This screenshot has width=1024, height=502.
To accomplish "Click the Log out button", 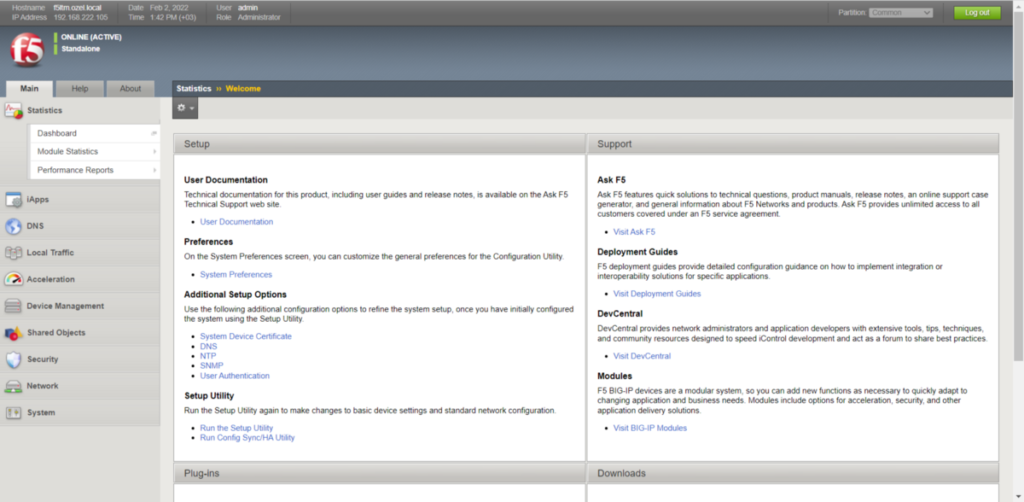I will pos(977,12).
